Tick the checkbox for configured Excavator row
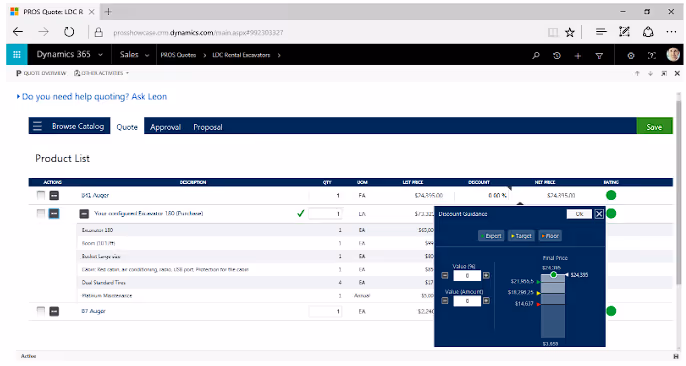 click(41, 213)
